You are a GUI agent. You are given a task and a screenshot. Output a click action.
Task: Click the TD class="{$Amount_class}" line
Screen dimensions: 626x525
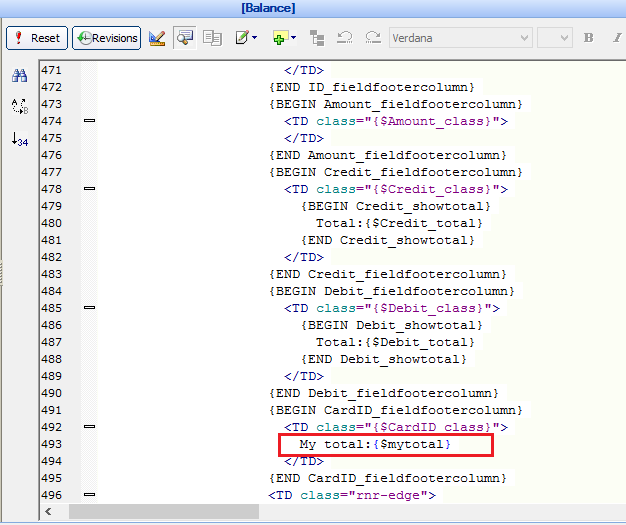coord(396,121)
